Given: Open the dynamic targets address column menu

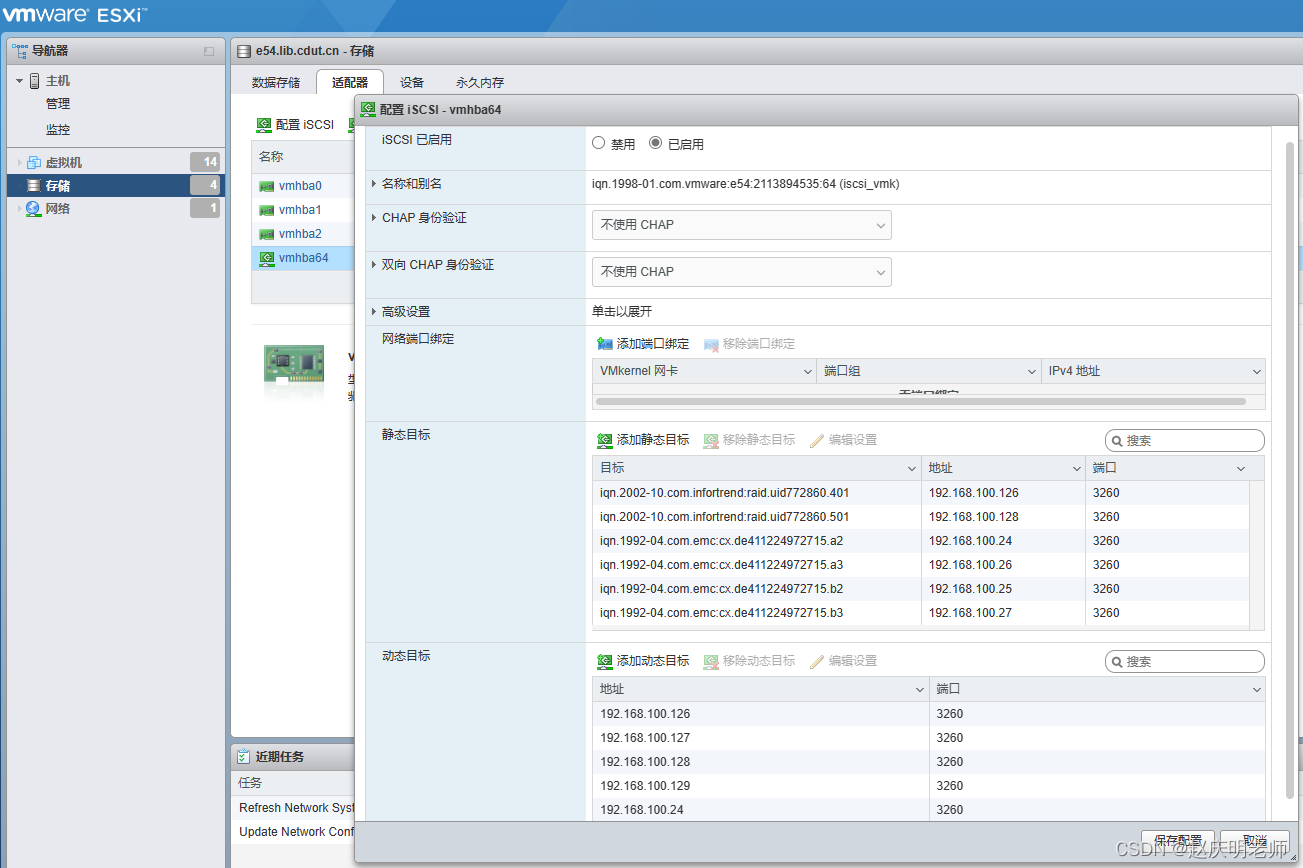Looking at the screenshot, I should [x=920, y=690].
